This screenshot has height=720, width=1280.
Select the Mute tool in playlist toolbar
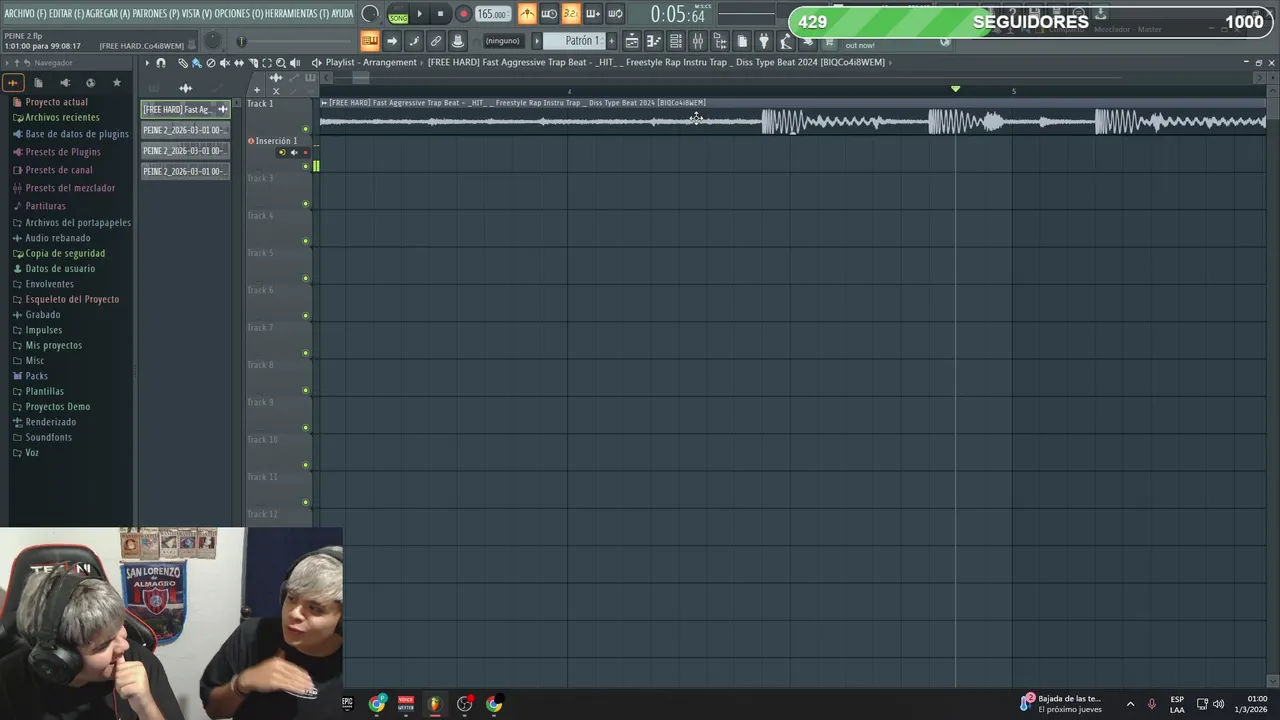(x=225, y=63)
